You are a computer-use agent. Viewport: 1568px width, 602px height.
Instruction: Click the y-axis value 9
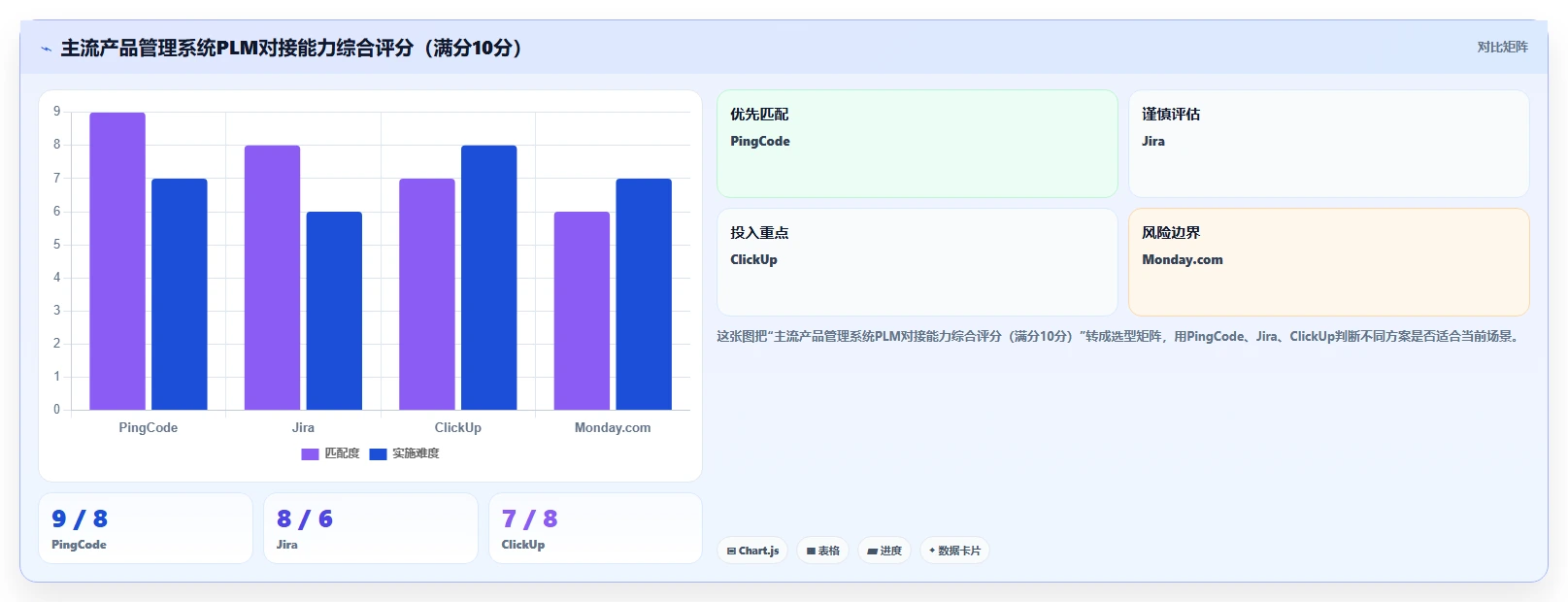point(56,112)
